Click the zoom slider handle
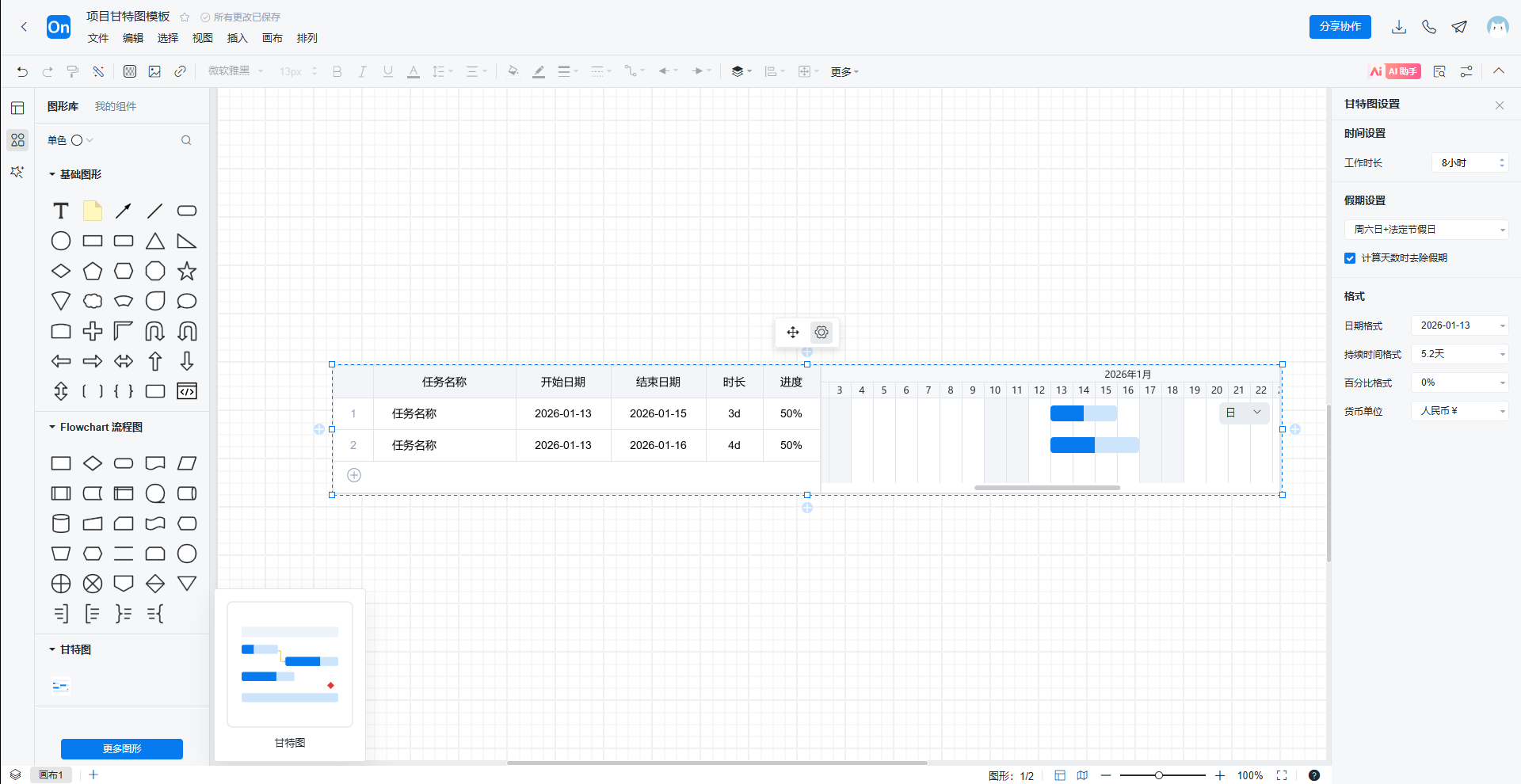Viewport: 1521px width, 784px height. pos(1159,775)
